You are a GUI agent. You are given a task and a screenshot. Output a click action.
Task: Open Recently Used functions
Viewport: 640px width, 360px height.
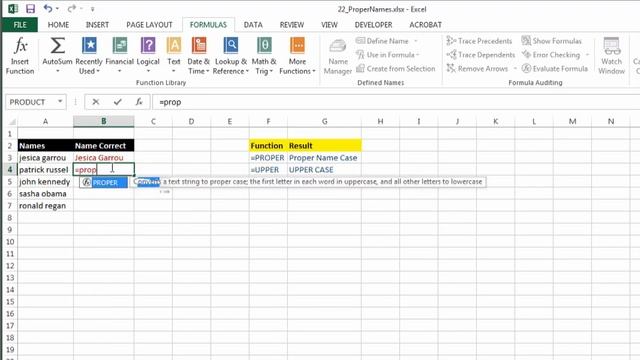click(x=89, y=56)
